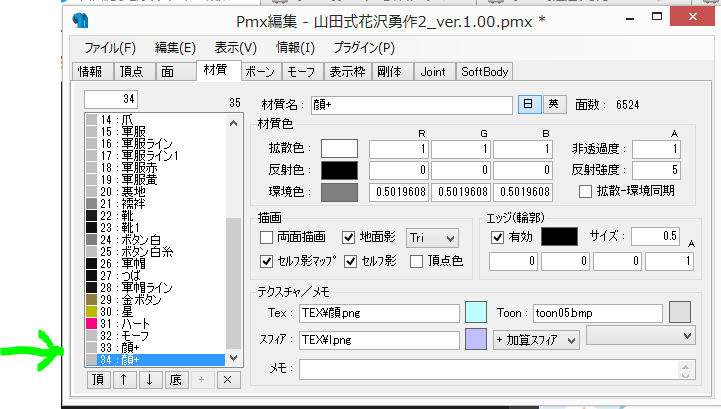Click the Toon gray preview swatch

coord(680,312)
